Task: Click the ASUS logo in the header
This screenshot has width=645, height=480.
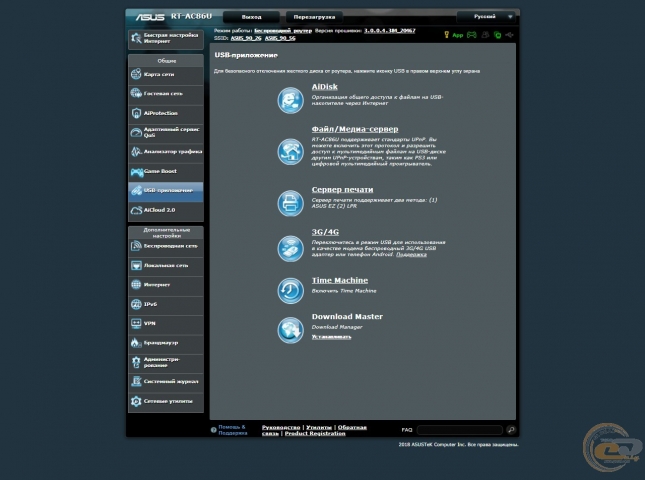Action: pos(150,17)
